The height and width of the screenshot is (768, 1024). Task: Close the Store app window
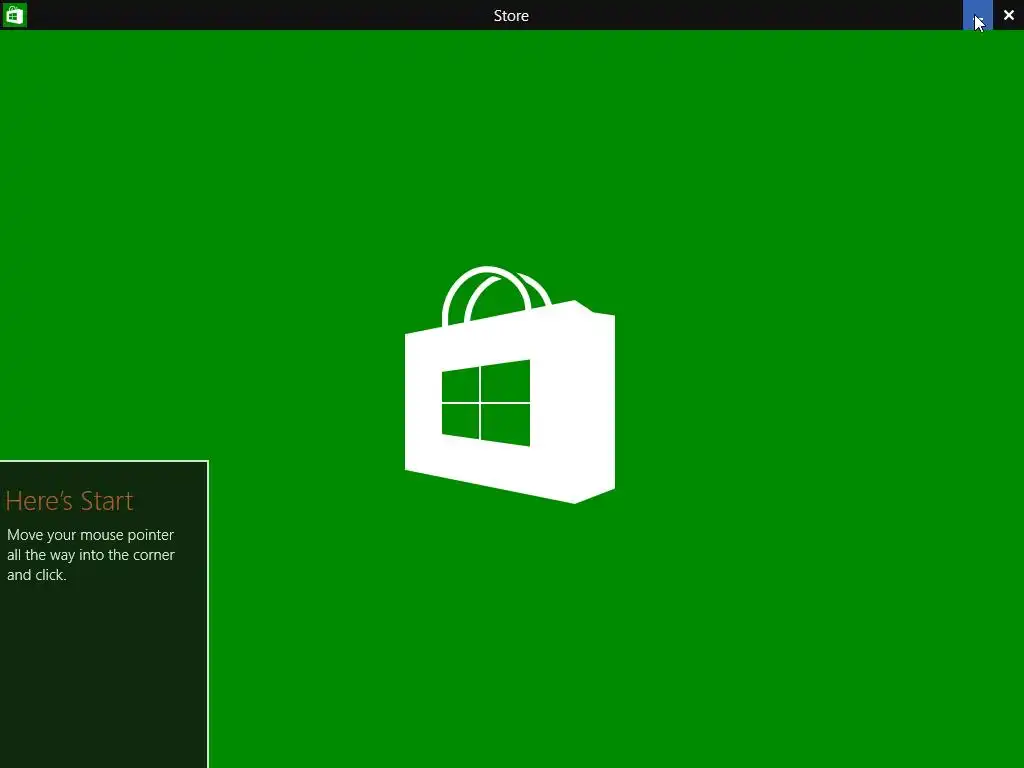point(1008,15)
